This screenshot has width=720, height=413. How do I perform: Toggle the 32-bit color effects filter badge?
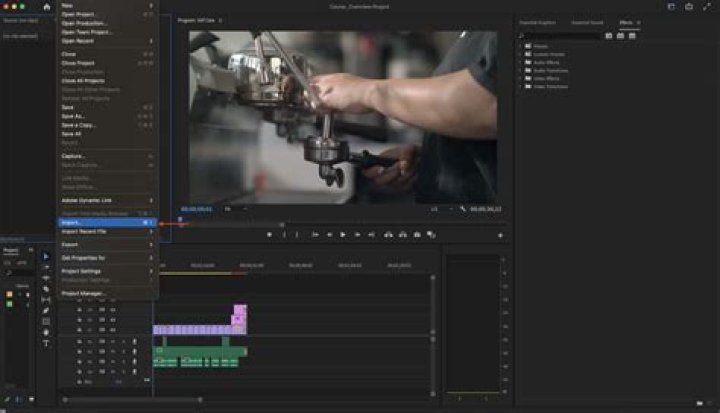pos(620,36)
